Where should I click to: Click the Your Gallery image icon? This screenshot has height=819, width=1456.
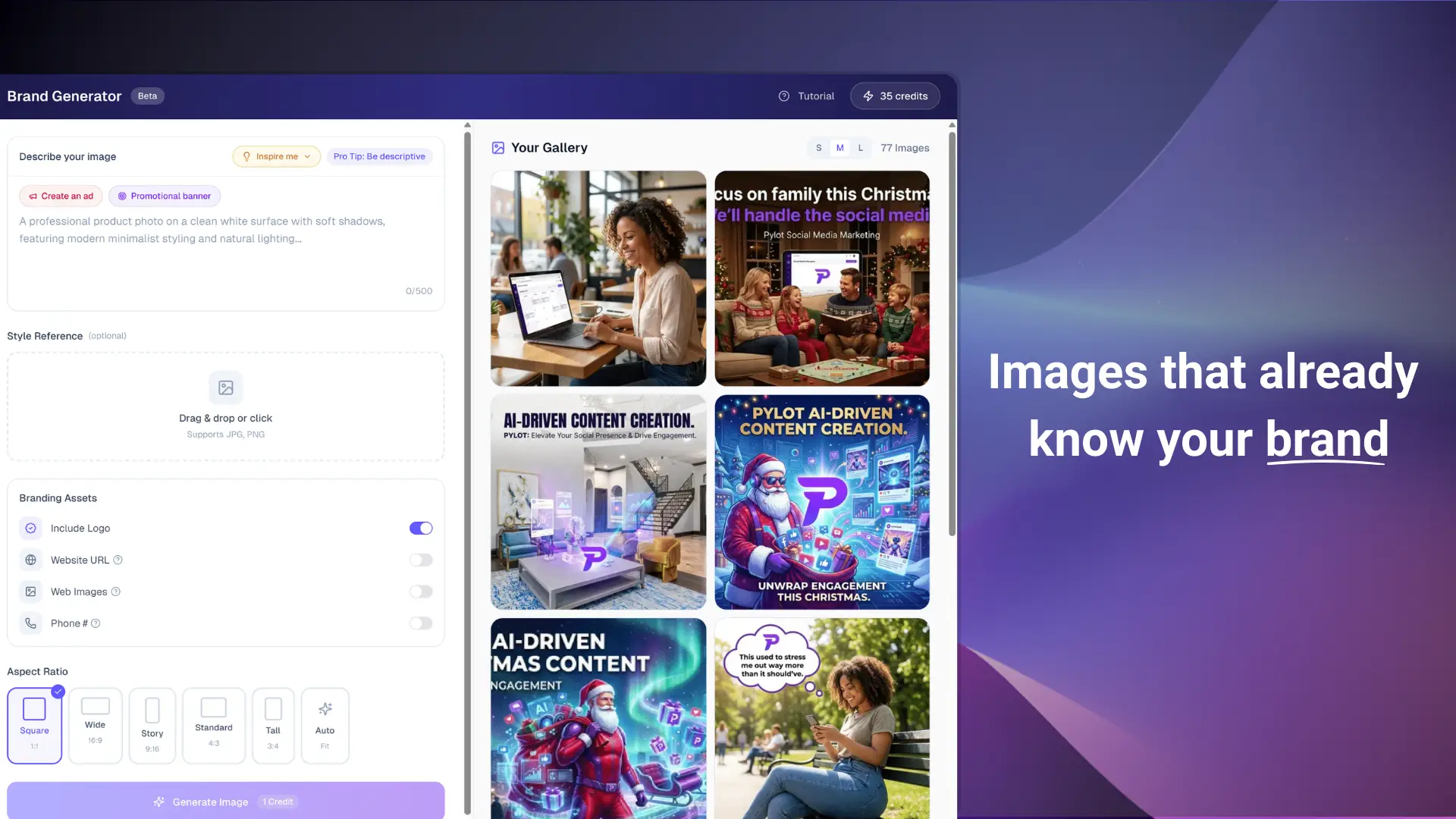pos(498,148)
